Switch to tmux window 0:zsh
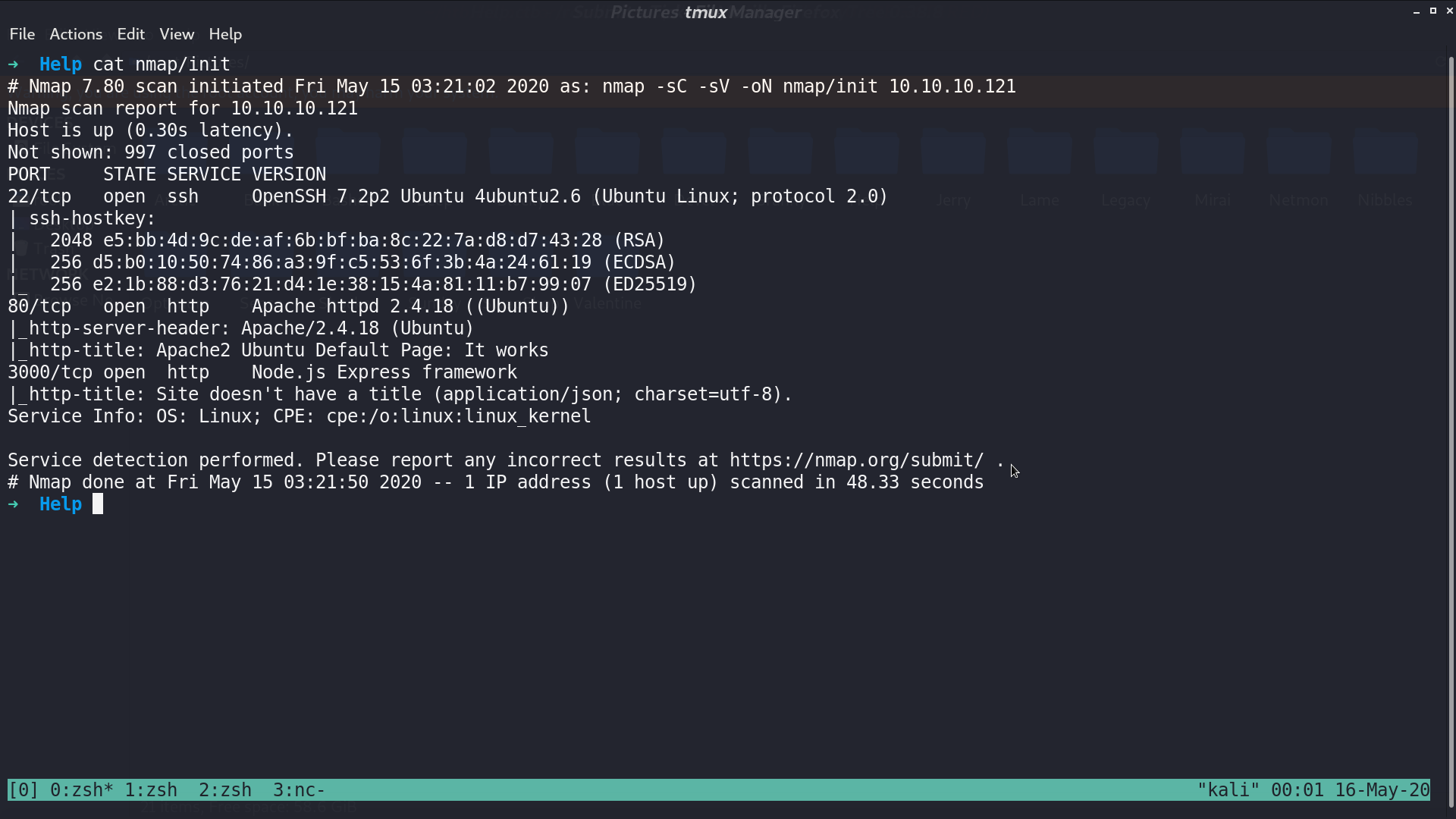 [81, 790]
